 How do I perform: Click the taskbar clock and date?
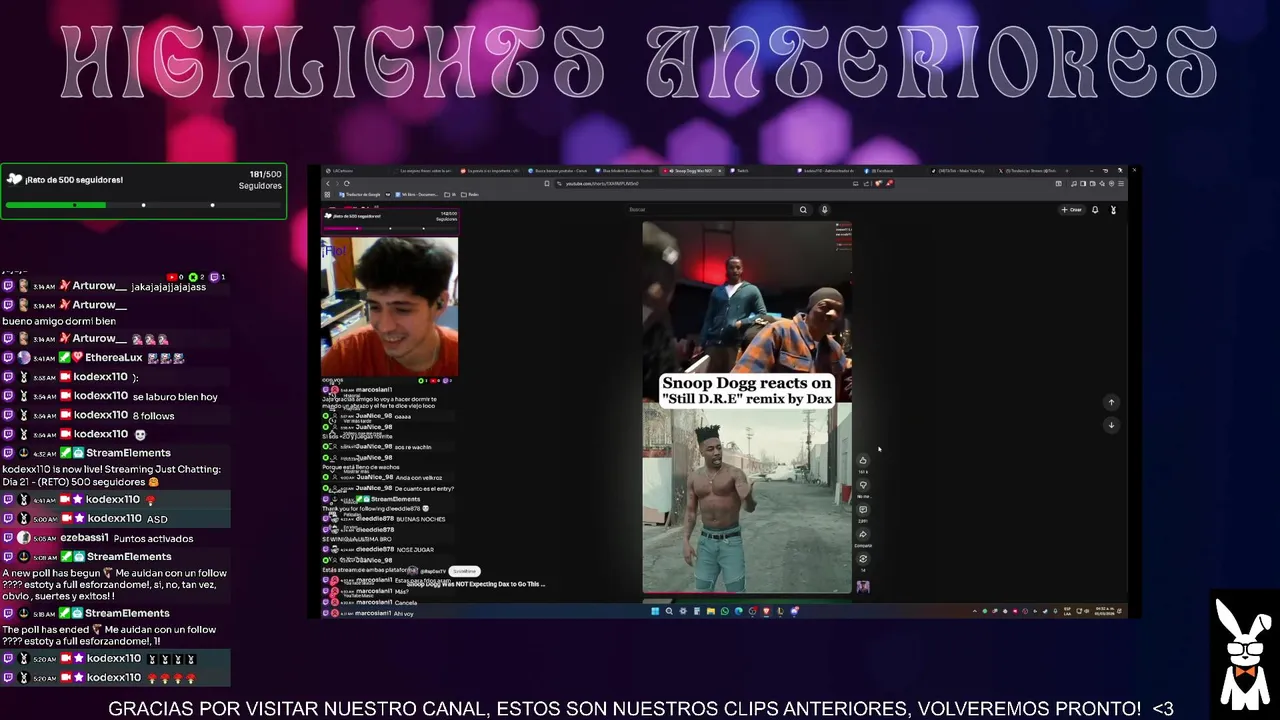pyautogui.click(x=1106, y=611)
